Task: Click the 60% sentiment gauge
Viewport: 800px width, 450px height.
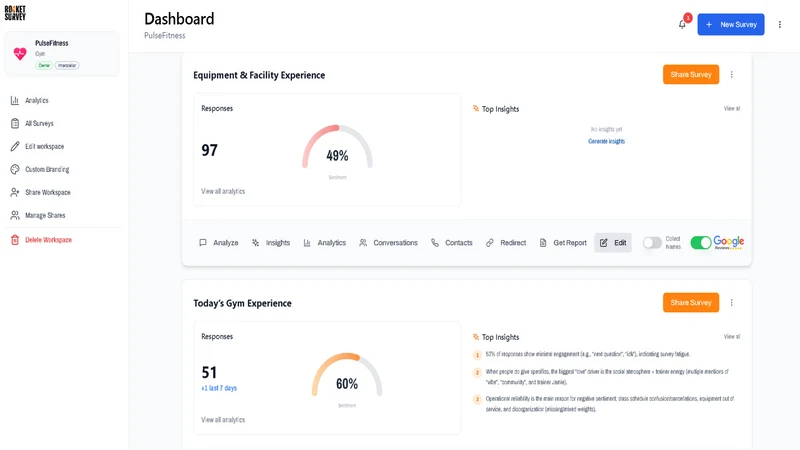Action: click(x=347, y=376)
